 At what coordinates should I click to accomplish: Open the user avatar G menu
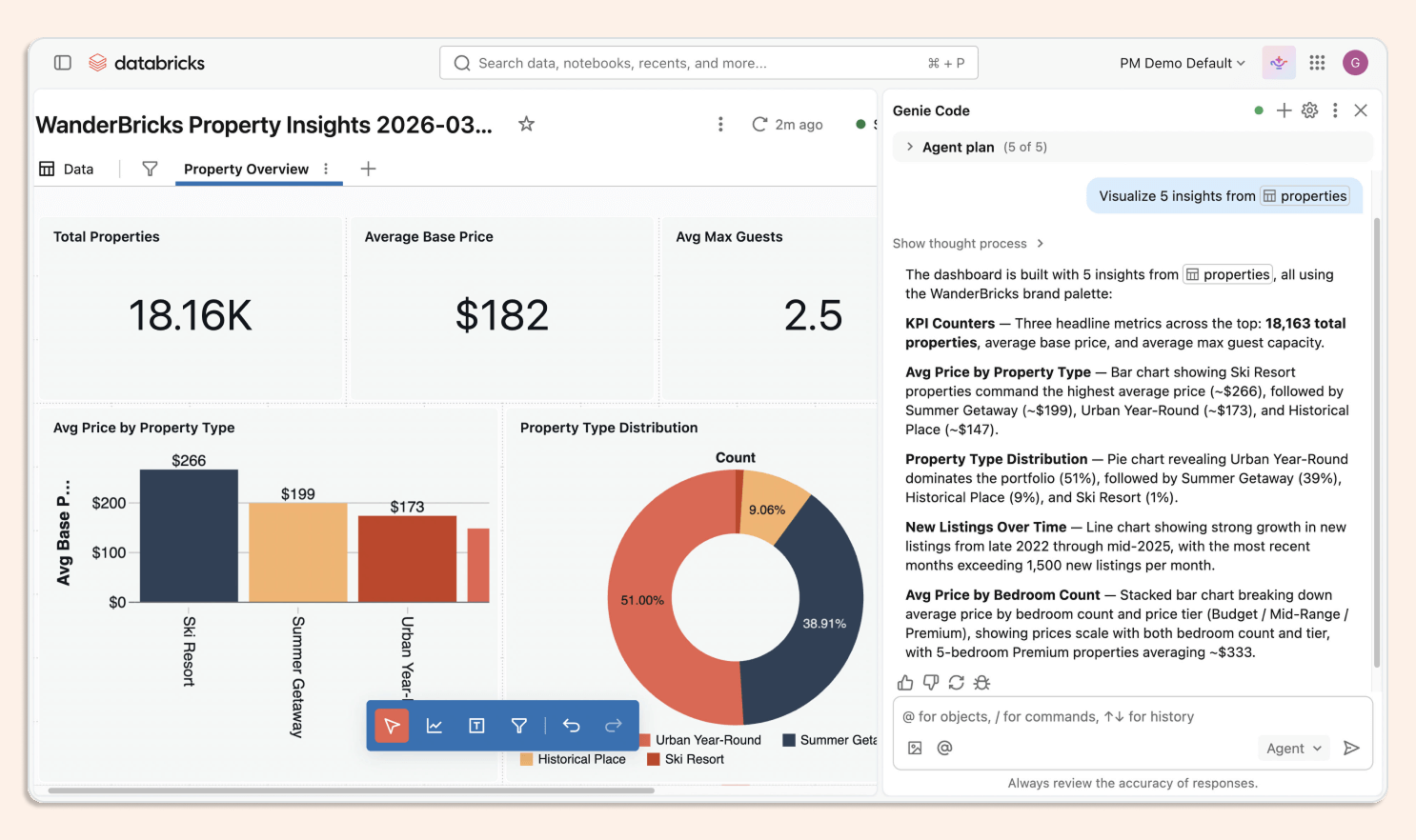point(1355,63)
